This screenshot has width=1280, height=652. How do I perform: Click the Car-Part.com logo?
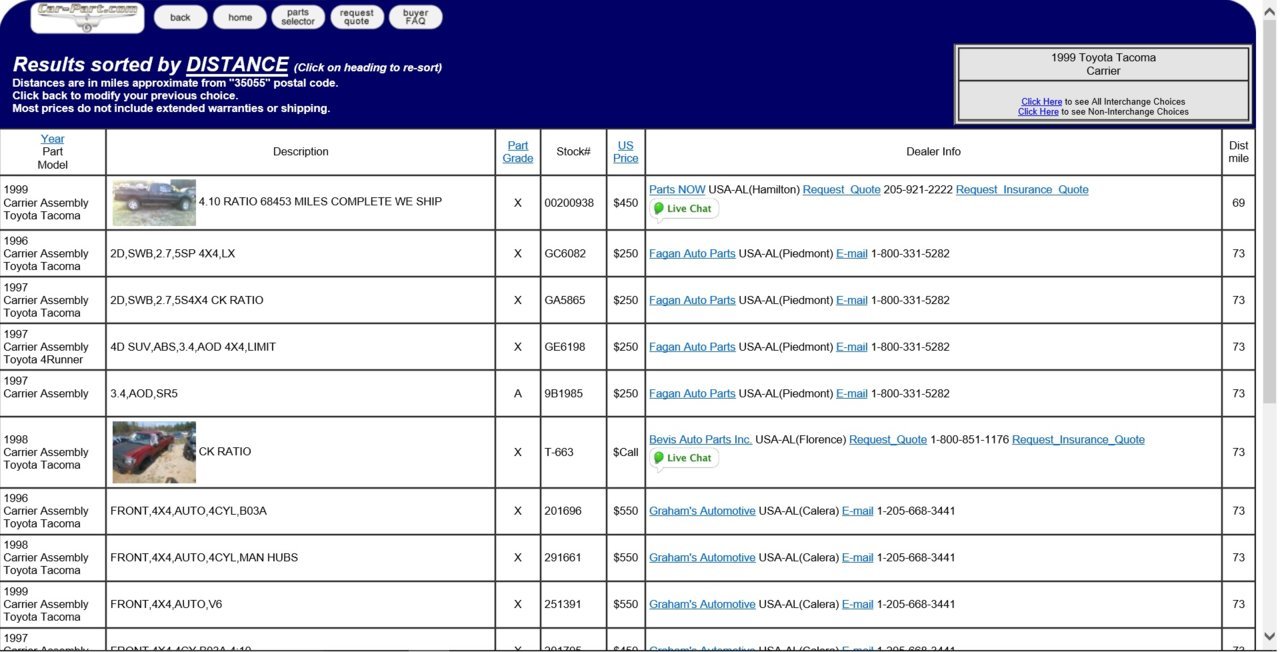(x=88, y=17)
